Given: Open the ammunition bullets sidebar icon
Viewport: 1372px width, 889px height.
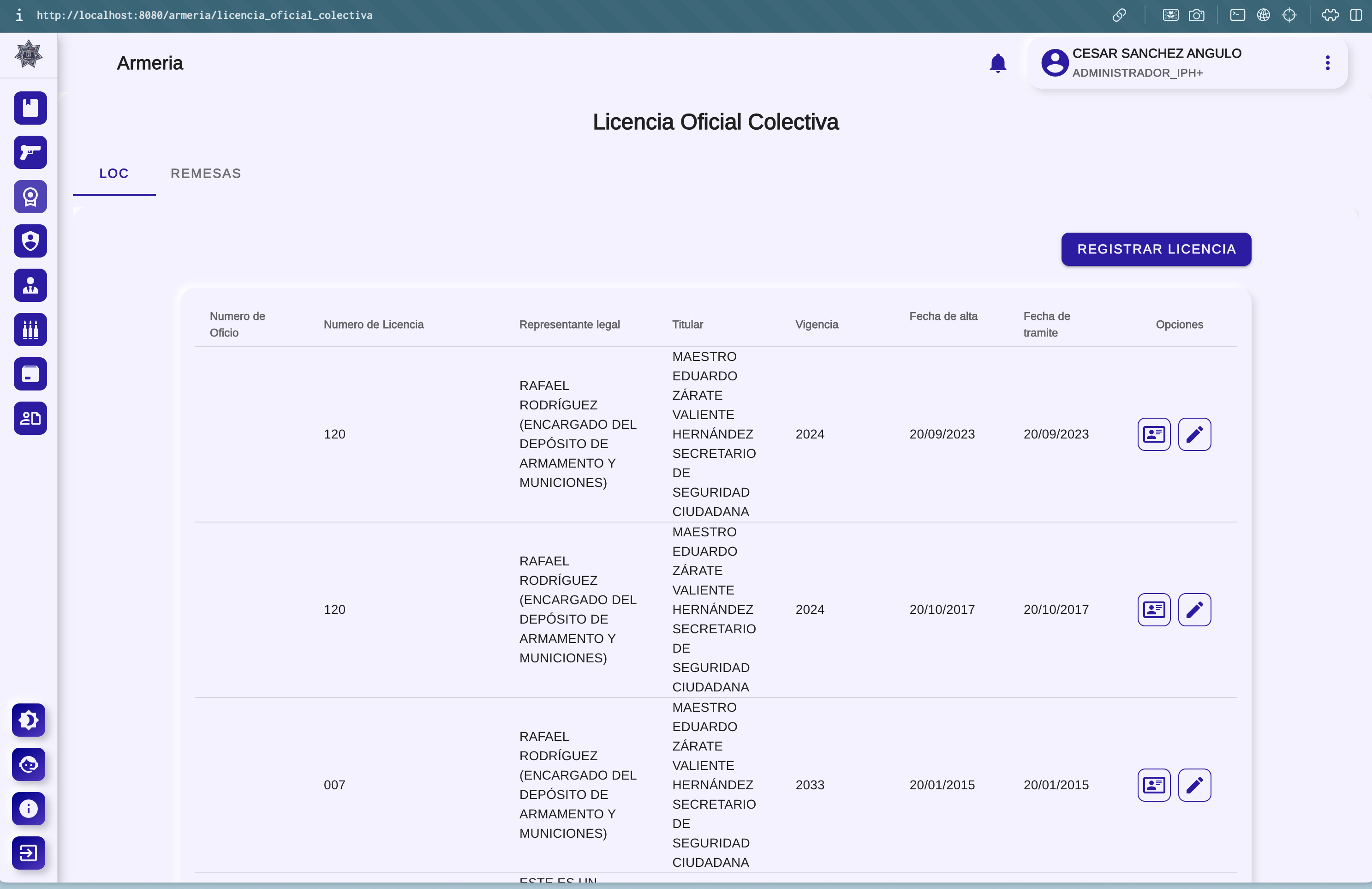Looking at the screenshot, I should [30, 330].
